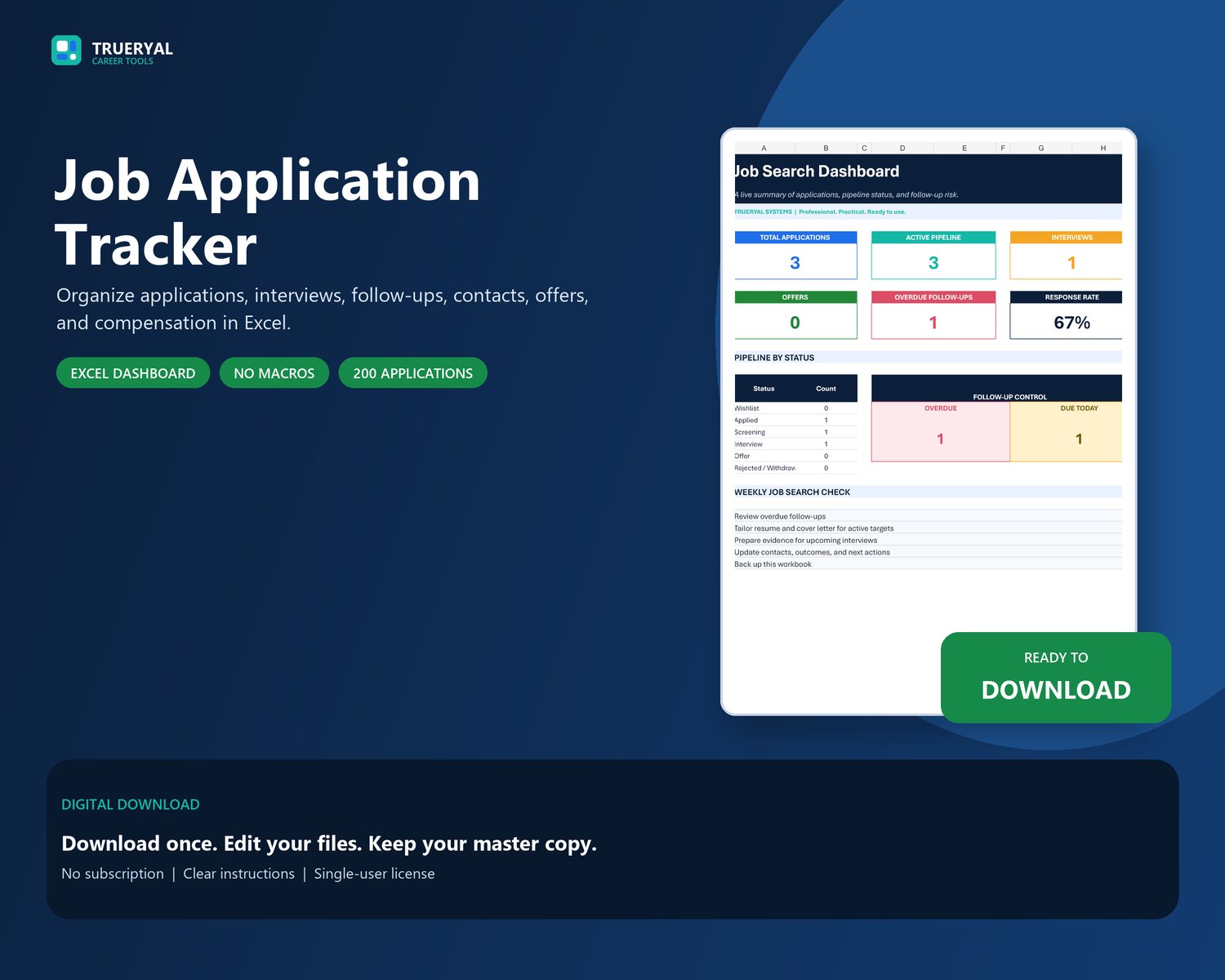Click the Due Today yellow box

click(1067, 431)
